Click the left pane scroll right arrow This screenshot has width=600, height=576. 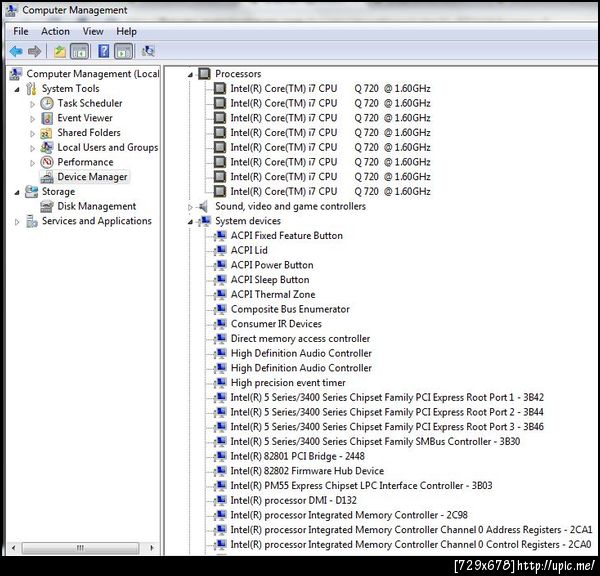pyautogui.click(x=152, y=548)
